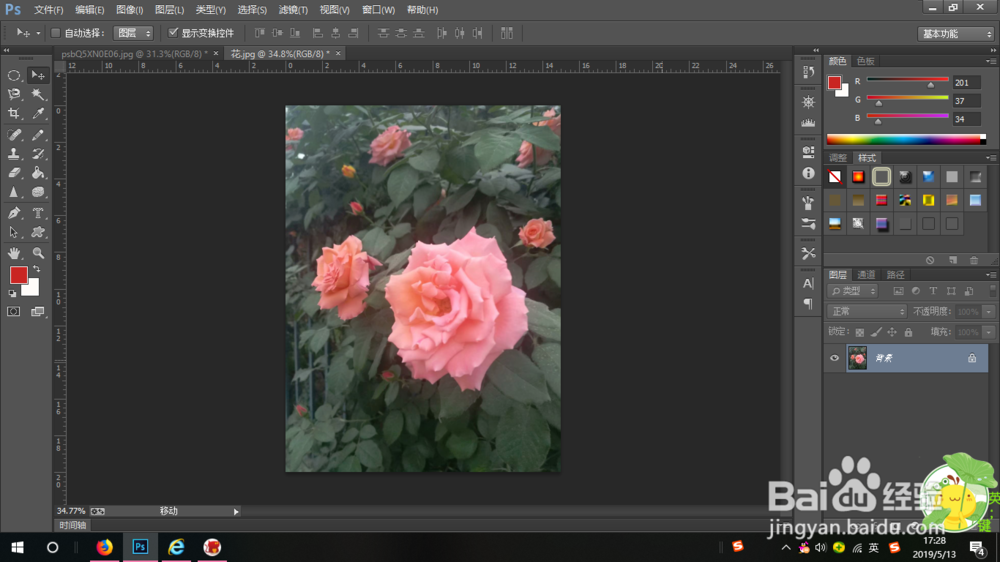Select the Hand tool
Image resolution: width=1000 pixels, height=562 pixels.
[13, 253]
